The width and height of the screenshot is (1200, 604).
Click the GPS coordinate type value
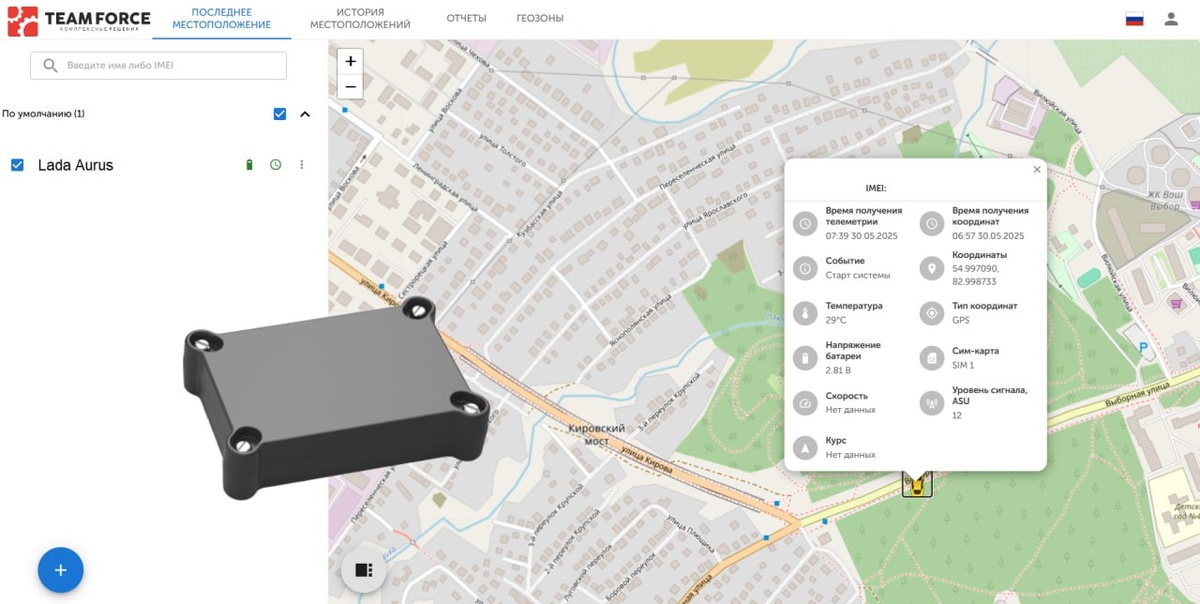[961, 320]
